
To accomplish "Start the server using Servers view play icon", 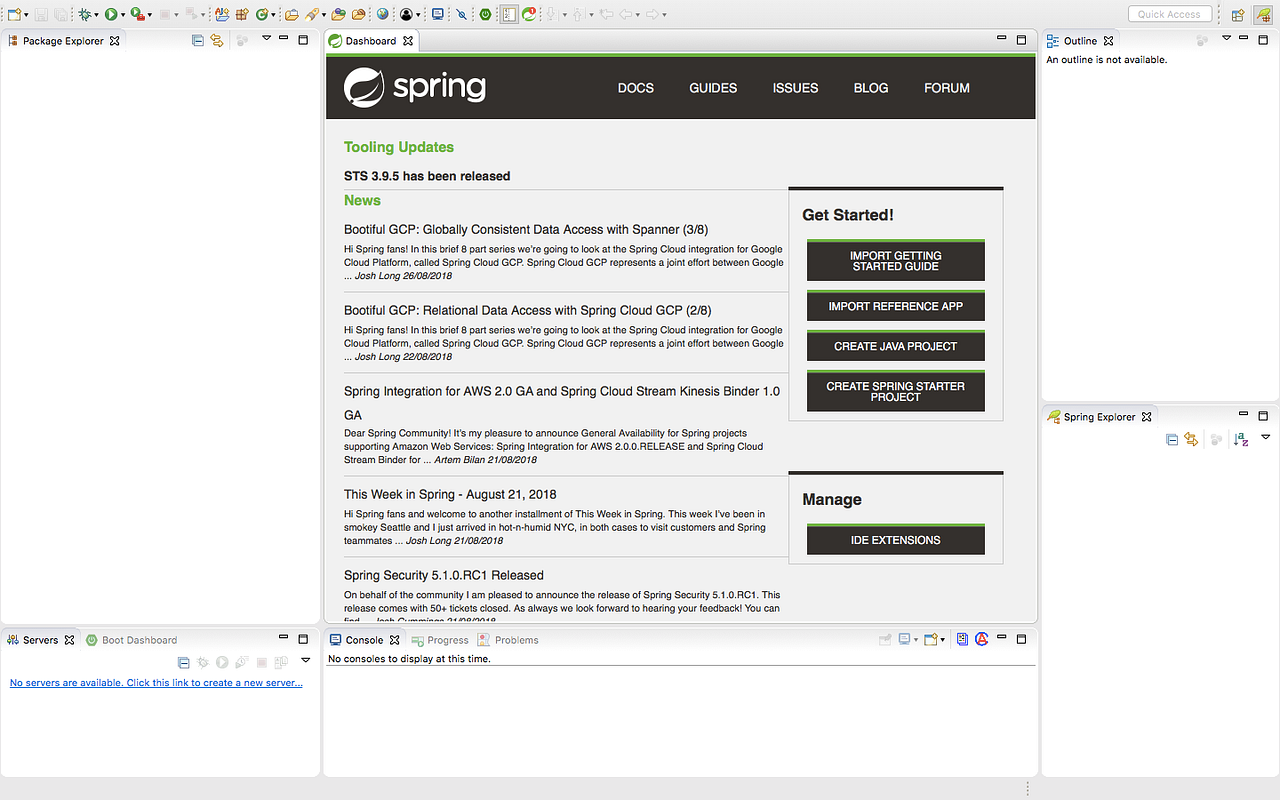I will (x=221, y=662).
